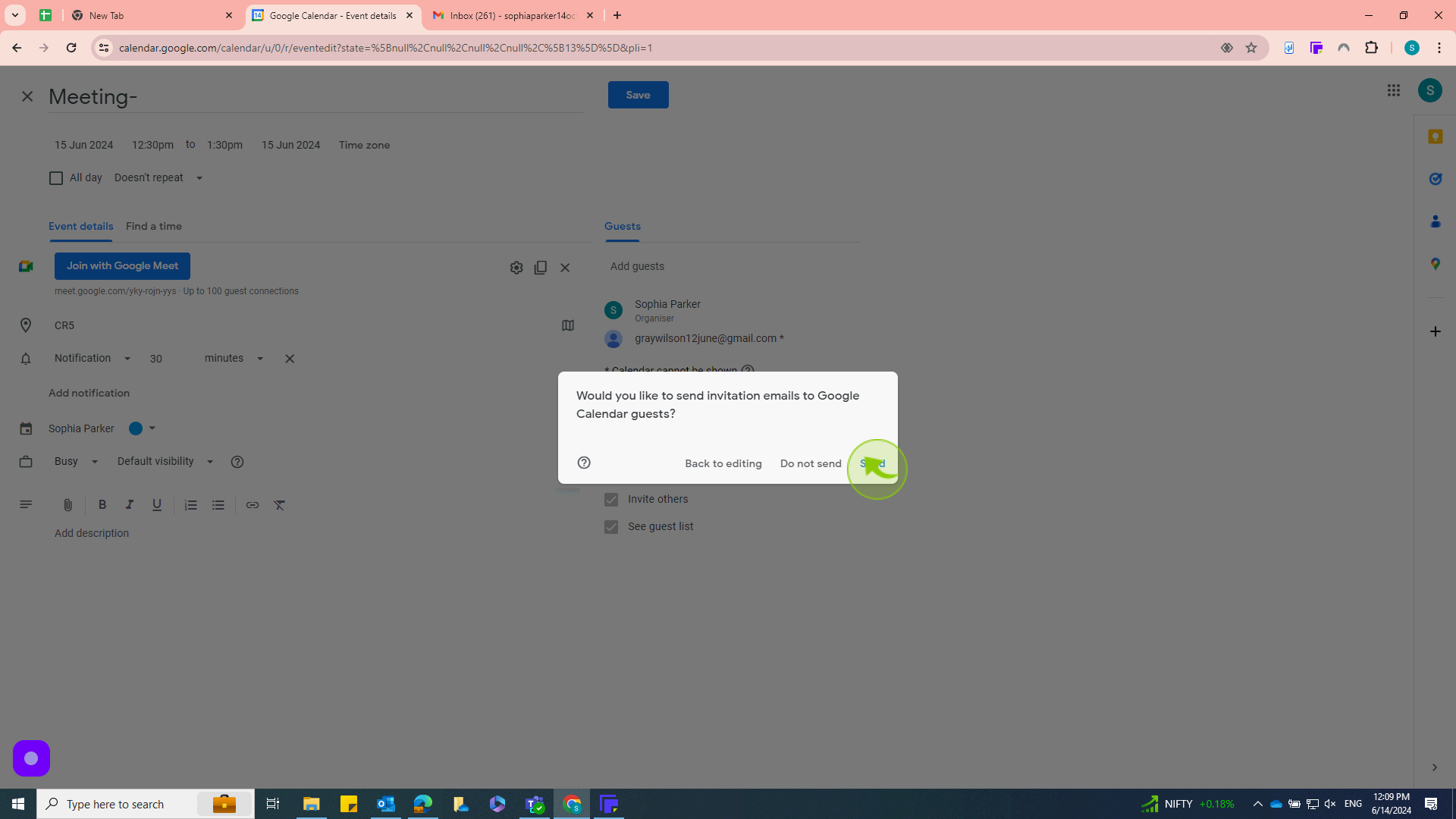Close event editing with X icon

point(27,96)
